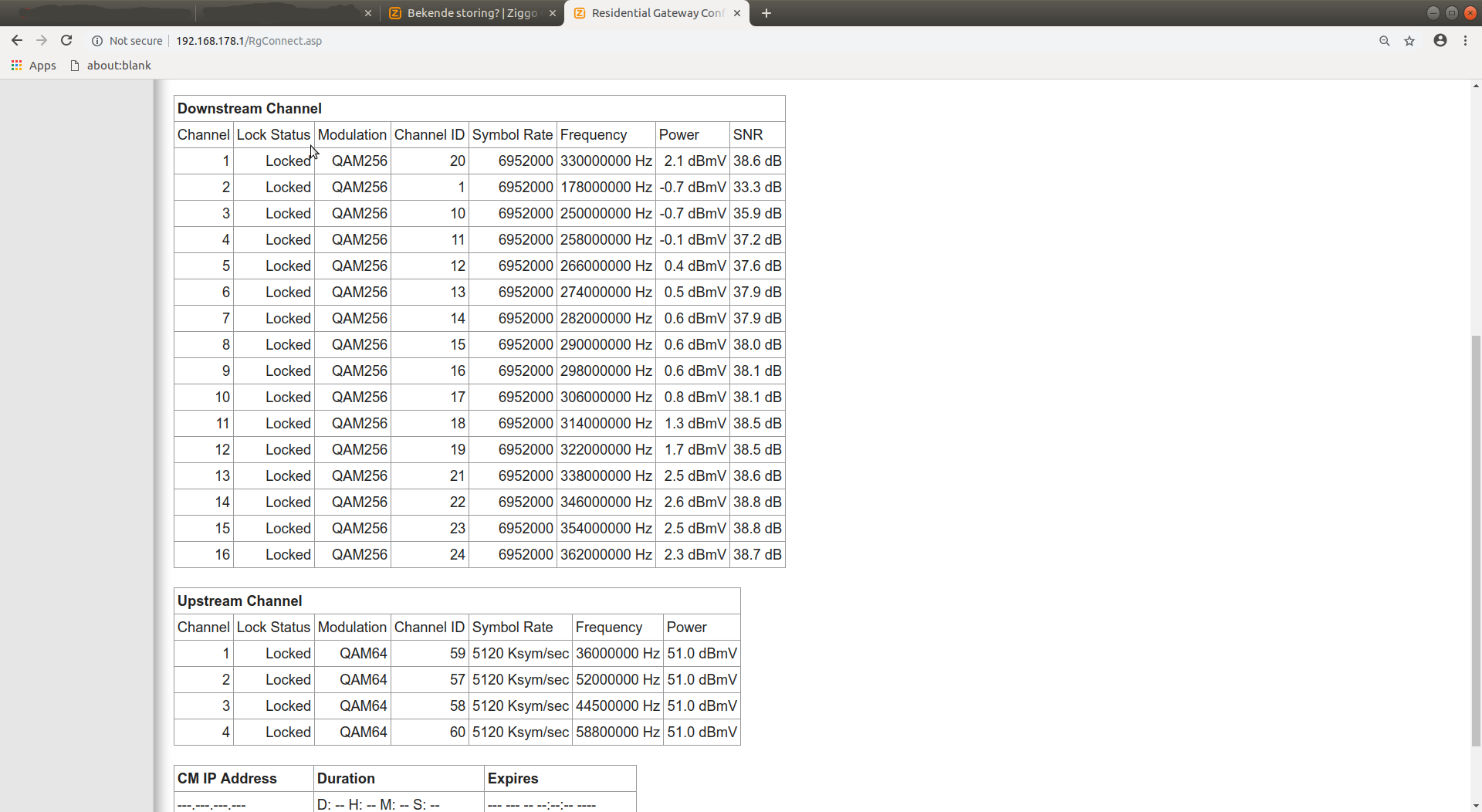Viewport: 1482px width, 812px height.
Task: Open the Apps shortcut in bookmarks bar
Action: pyautogui.click(x=34, y=66)
